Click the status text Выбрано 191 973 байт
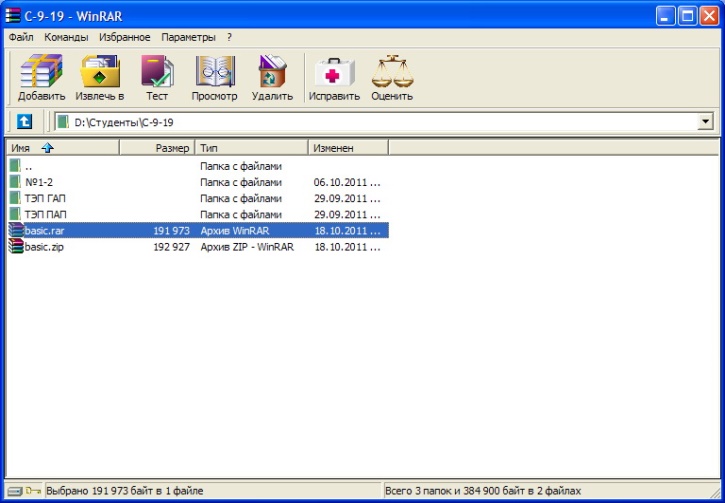 coord(125,491)
